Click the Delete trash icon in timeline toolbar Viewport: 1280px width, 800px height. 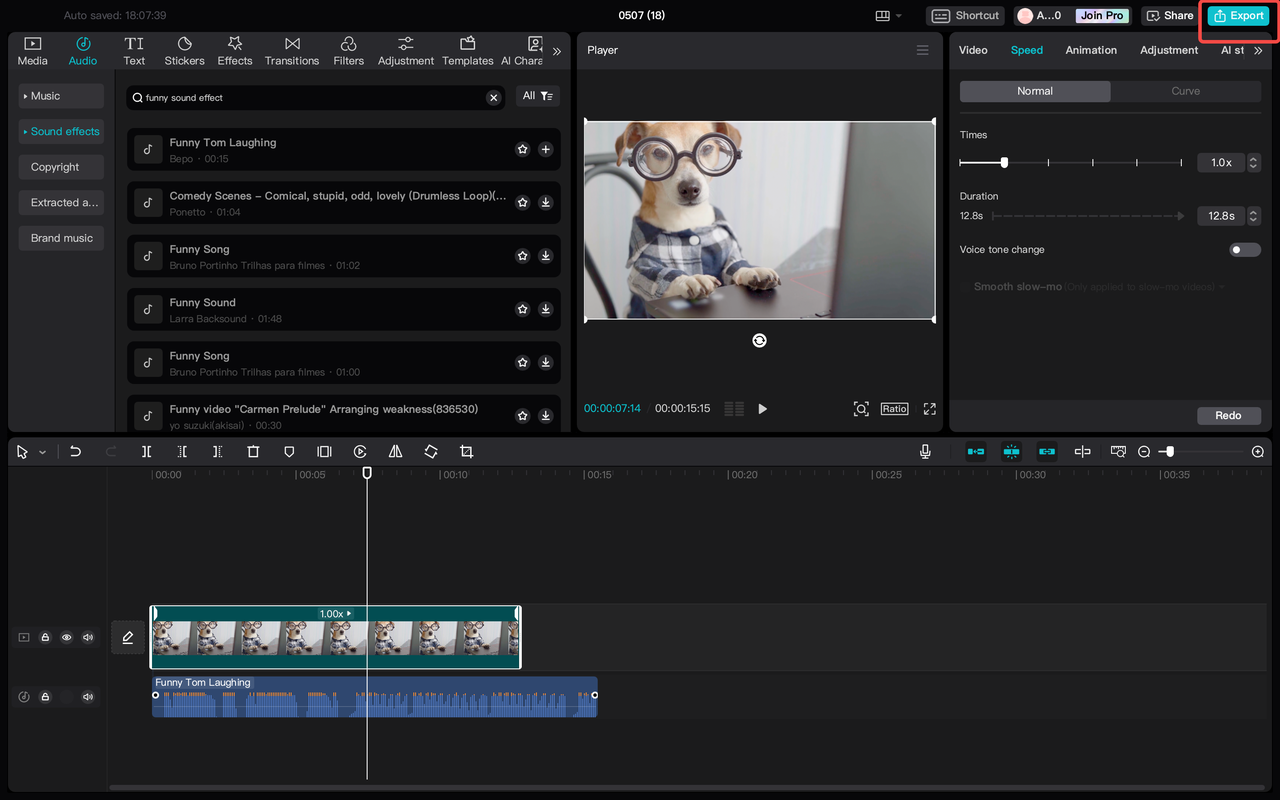253,452
